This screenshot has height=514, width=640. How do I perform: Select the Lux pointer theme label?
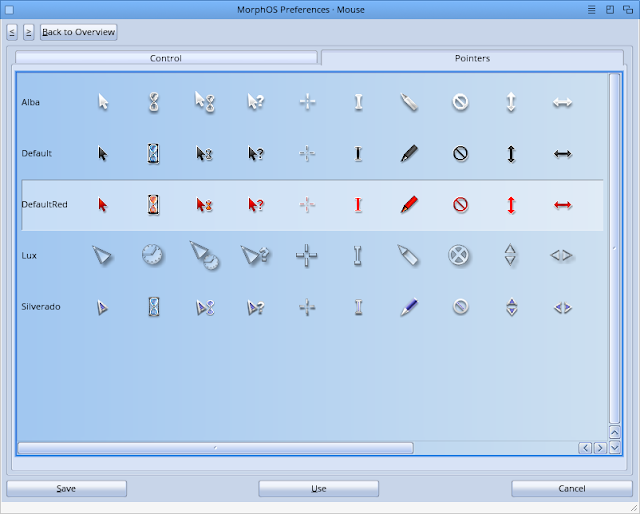point(29,256)
